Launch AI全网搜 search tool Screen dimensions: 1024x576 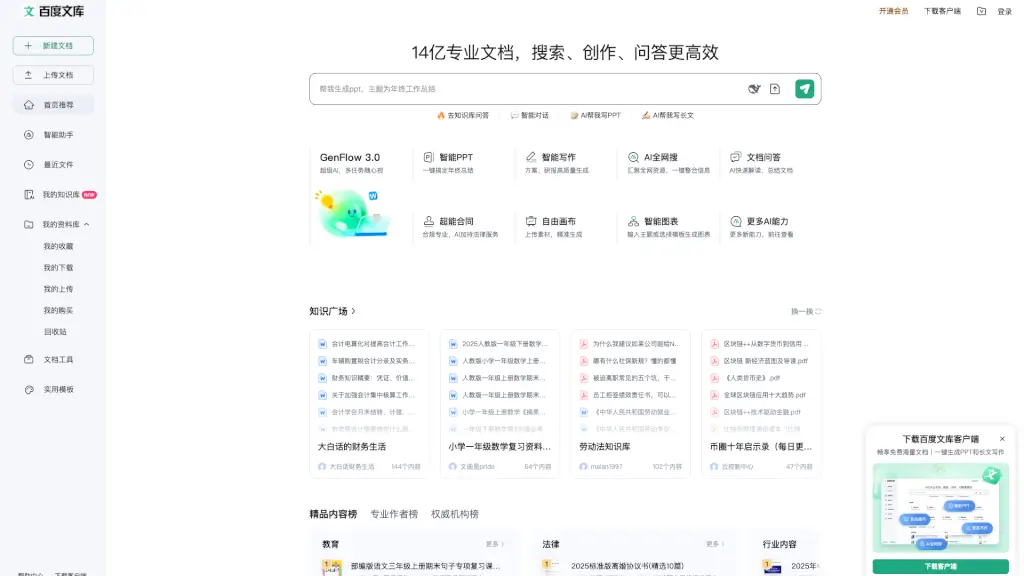click(x=661, y=163)
